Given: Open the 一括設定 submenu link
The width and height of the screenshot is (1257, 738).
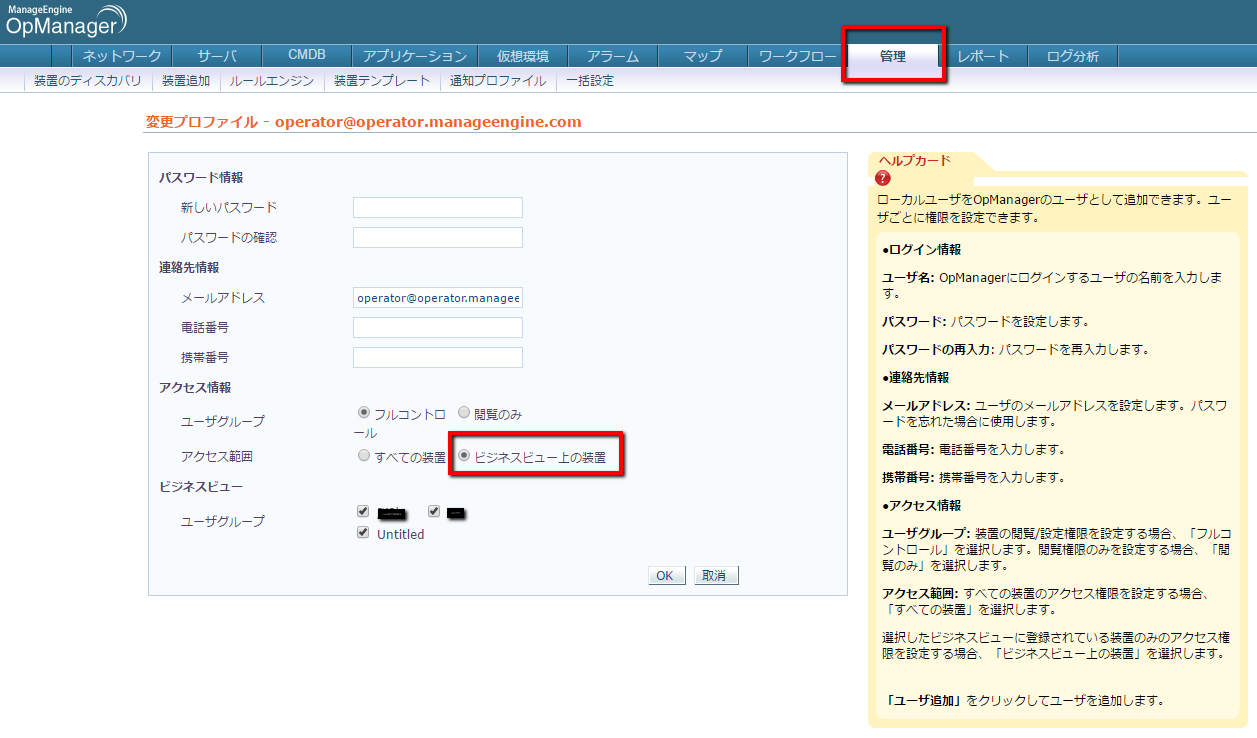Looking at the screenshot, I should 590,81.
